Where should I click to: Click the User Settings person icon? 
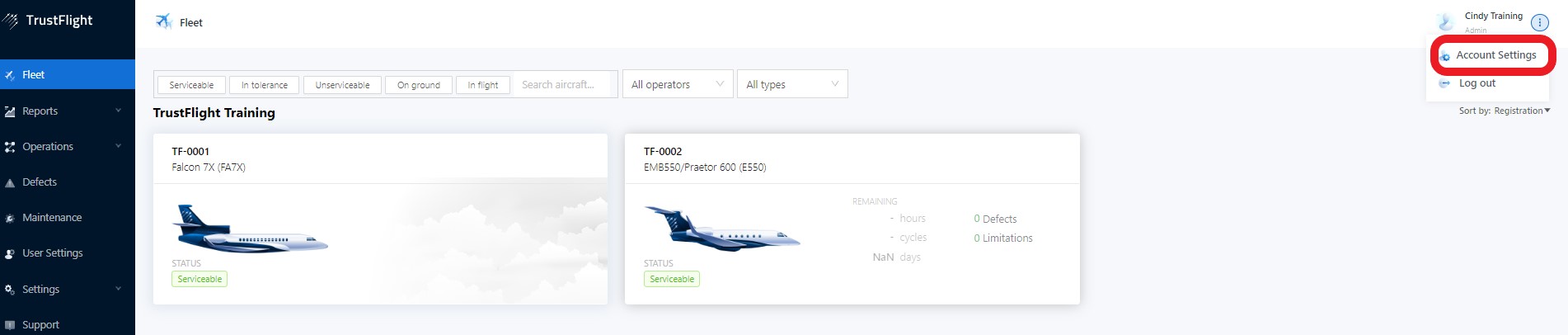(x=10, y=253)
